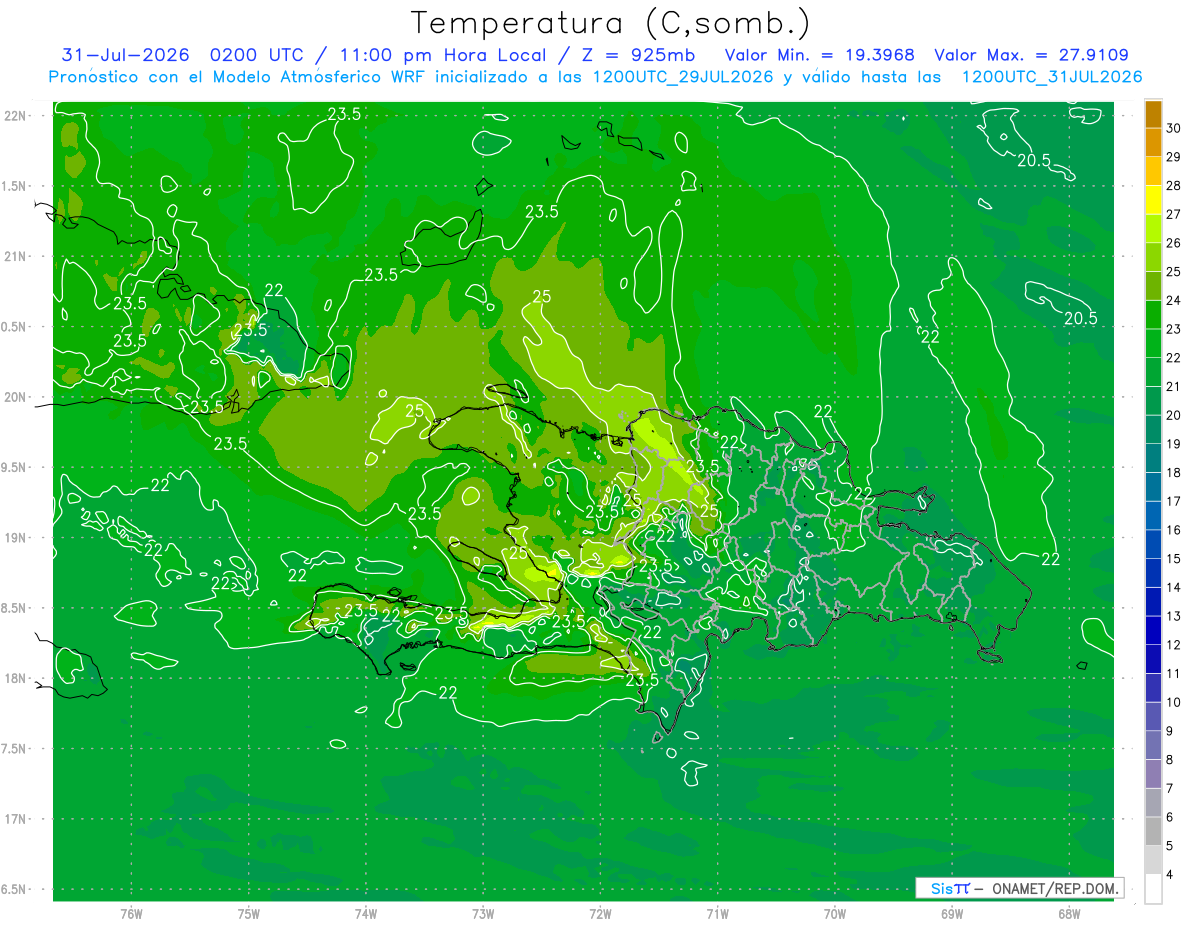This screenshot has width=1200, height=927.
Task: Click the "0.5N" latitude axis label
Action: 15,327
